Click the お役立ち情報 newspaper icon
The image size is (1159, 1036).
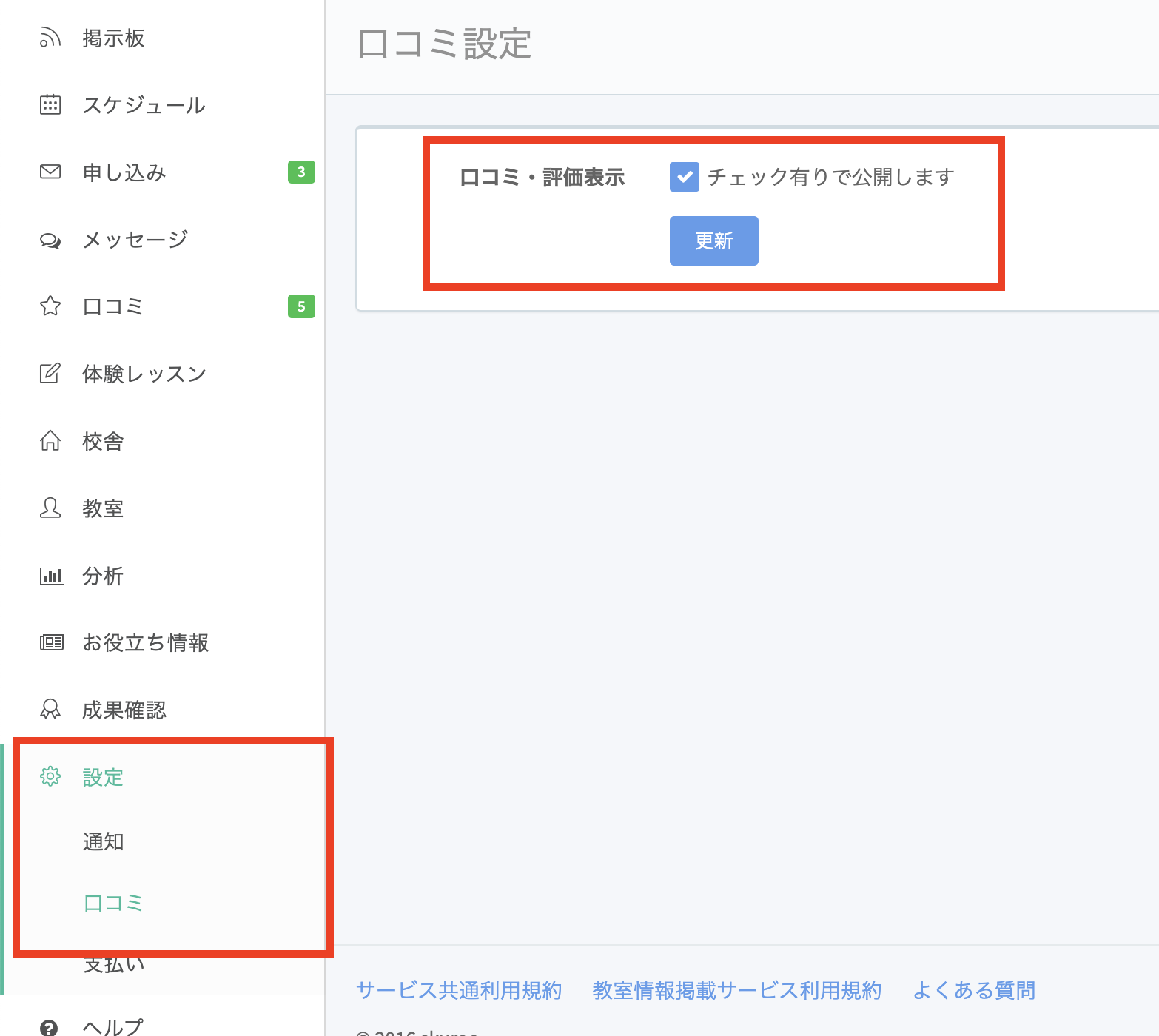51,642
